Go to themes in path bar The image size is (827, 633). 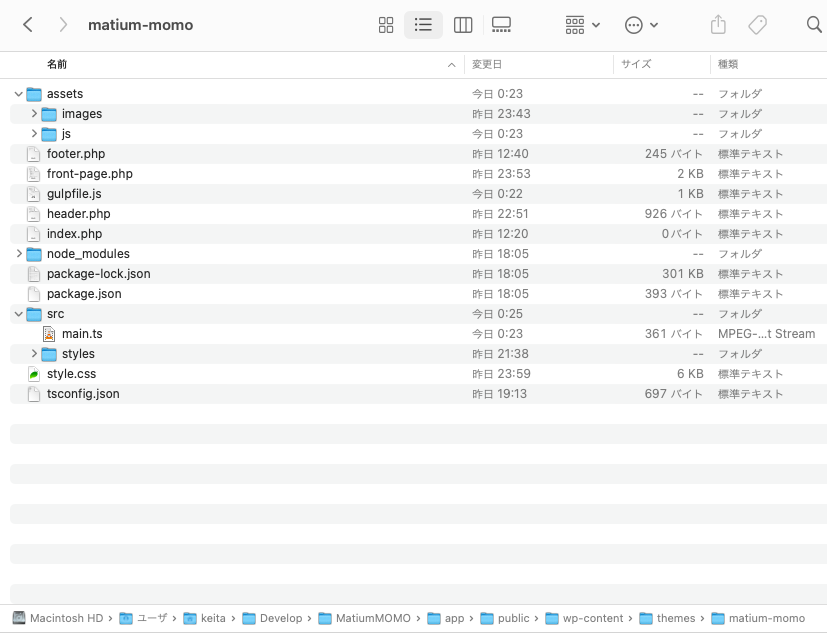click(673, 618)
